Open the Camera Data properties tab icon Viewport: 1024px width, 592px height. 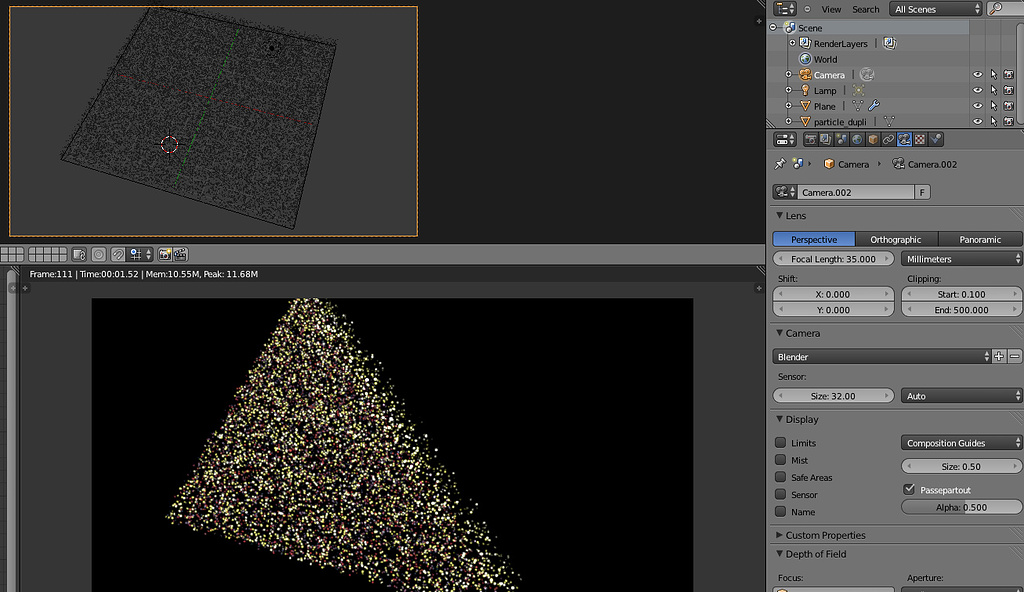[x=904, y=139]
